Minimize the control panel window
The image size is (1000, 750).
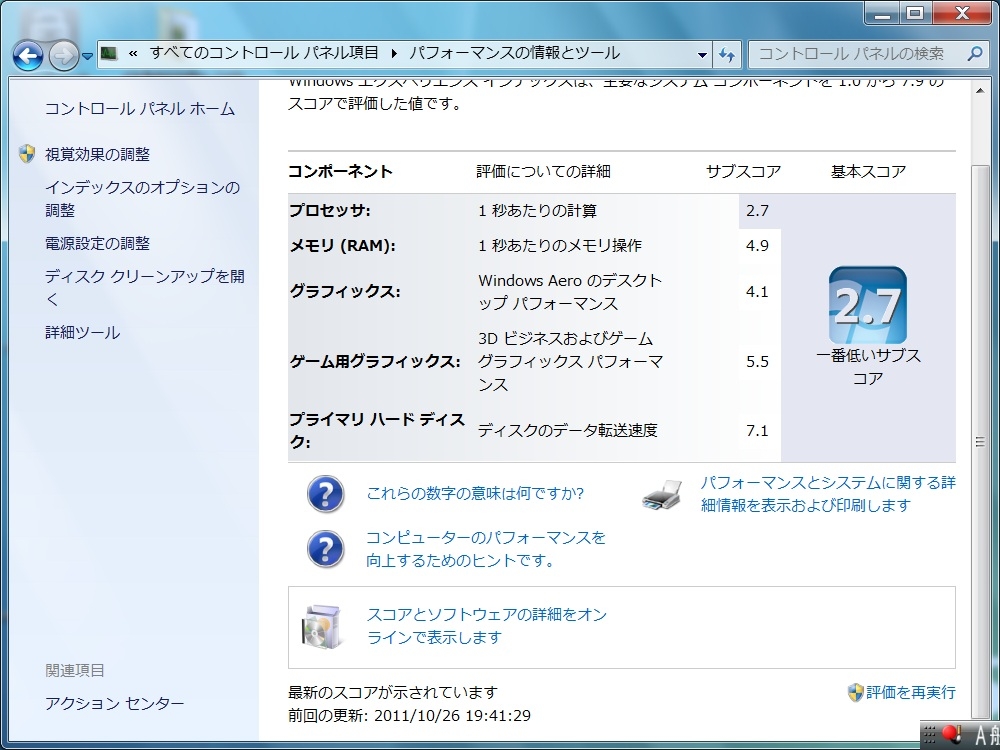(882, 13)
